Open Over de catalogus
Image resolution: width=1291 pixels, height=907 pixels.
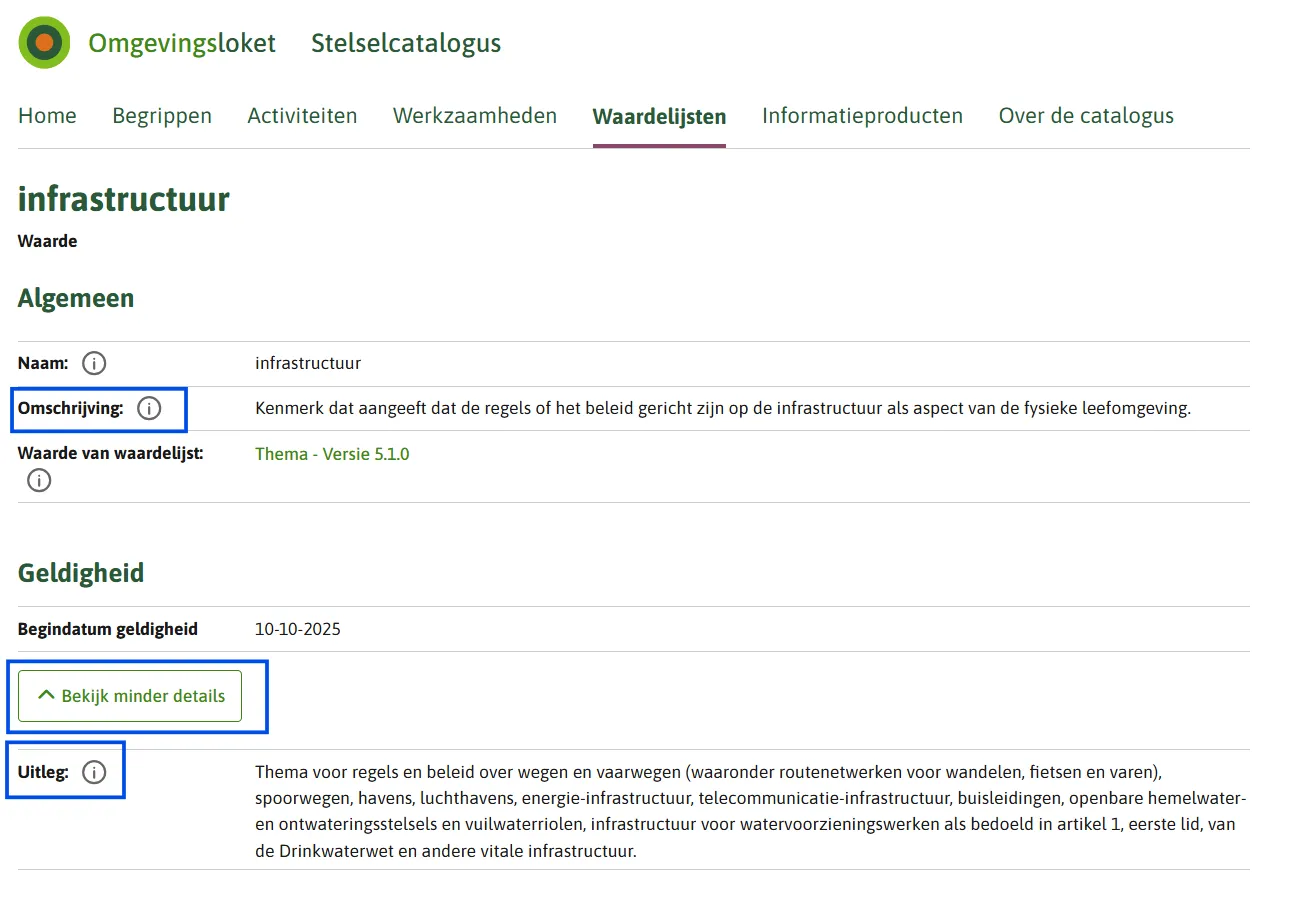tap(1085, 115)
